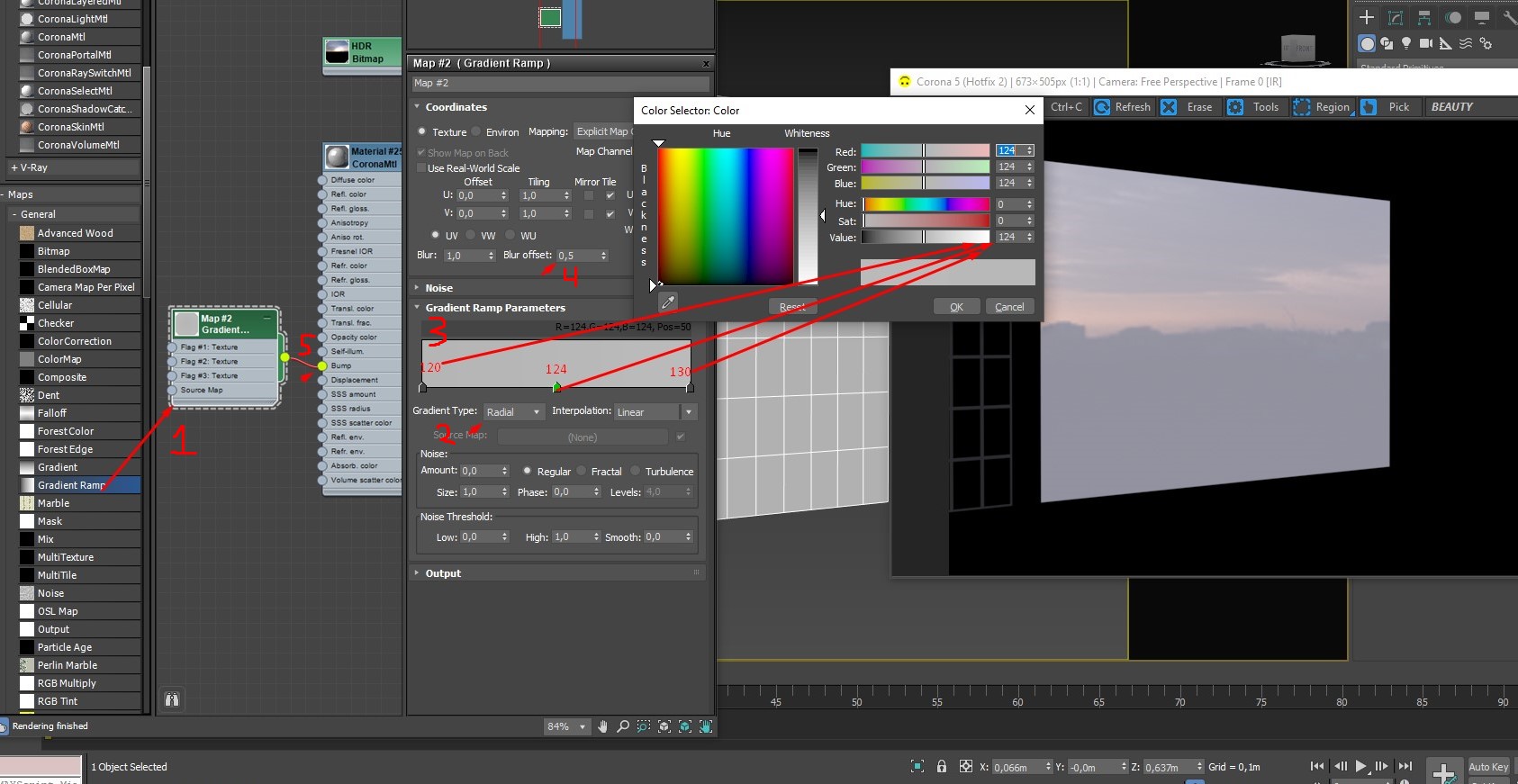Select the Noise map in the list

79,593
